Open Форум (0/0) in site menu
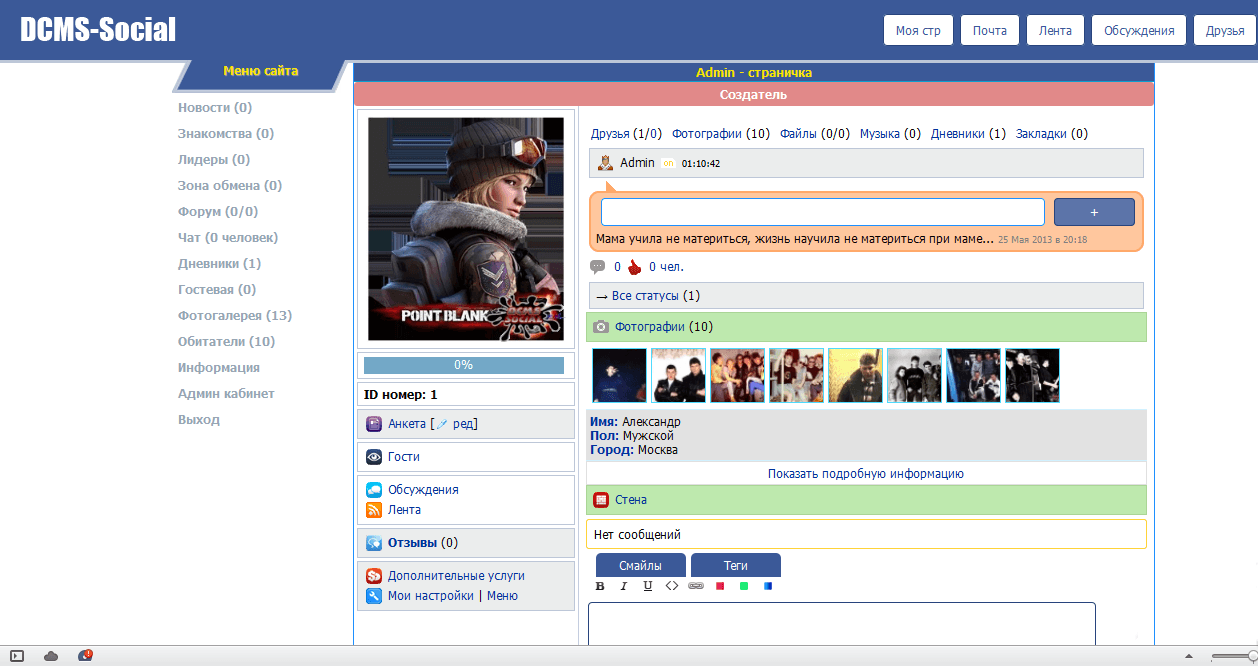Image resolution: width=1258 pixels, height=666 pixels. [x=218, y=212]
